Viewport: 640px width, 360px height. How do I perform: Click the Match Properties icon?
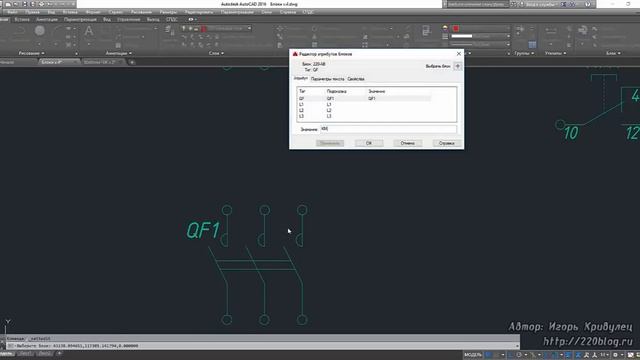coord(426,30)
